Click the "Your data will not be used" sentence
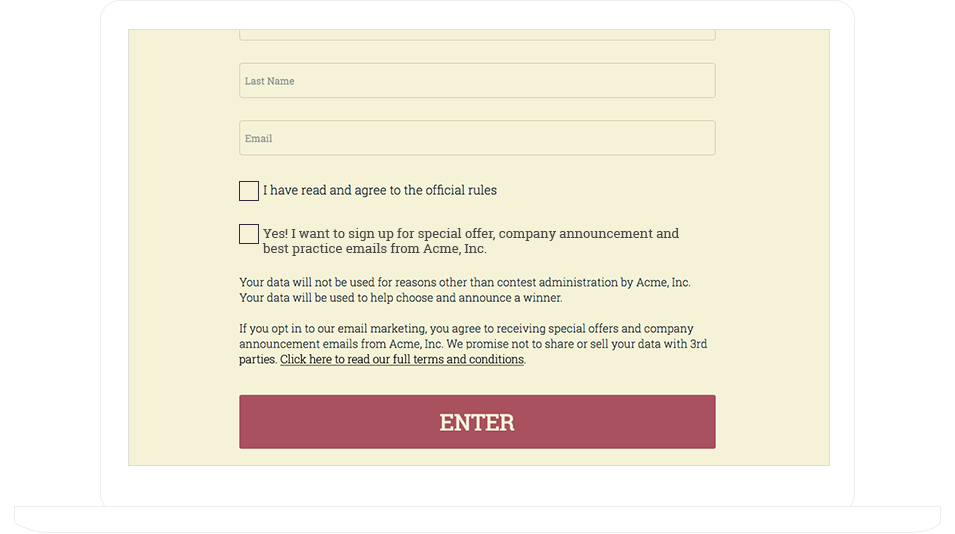The width and height of the screenshot is (955, 534). 464,283
